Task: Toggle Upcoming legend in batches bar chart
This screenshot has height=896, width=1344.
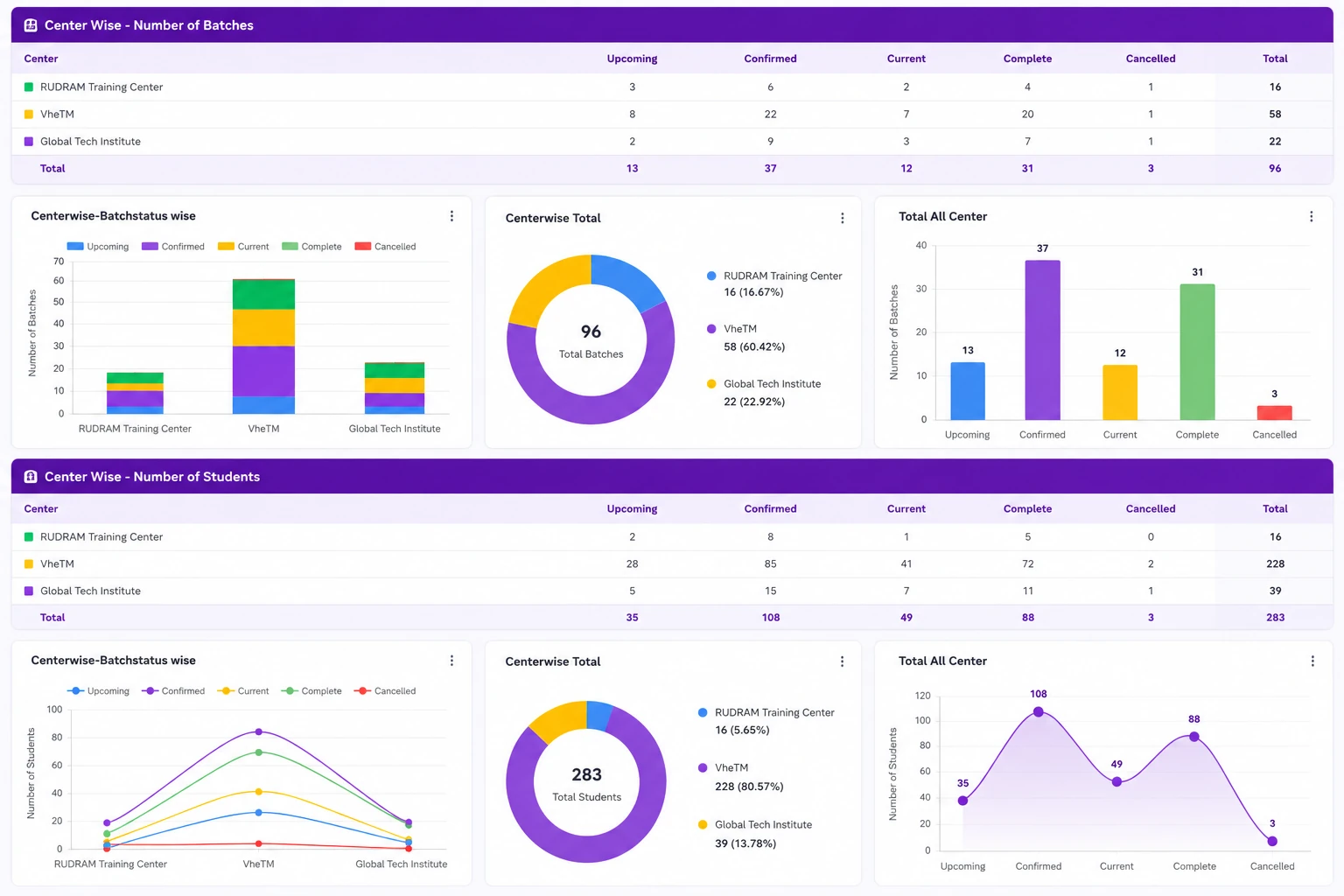Action: [98, 247]
